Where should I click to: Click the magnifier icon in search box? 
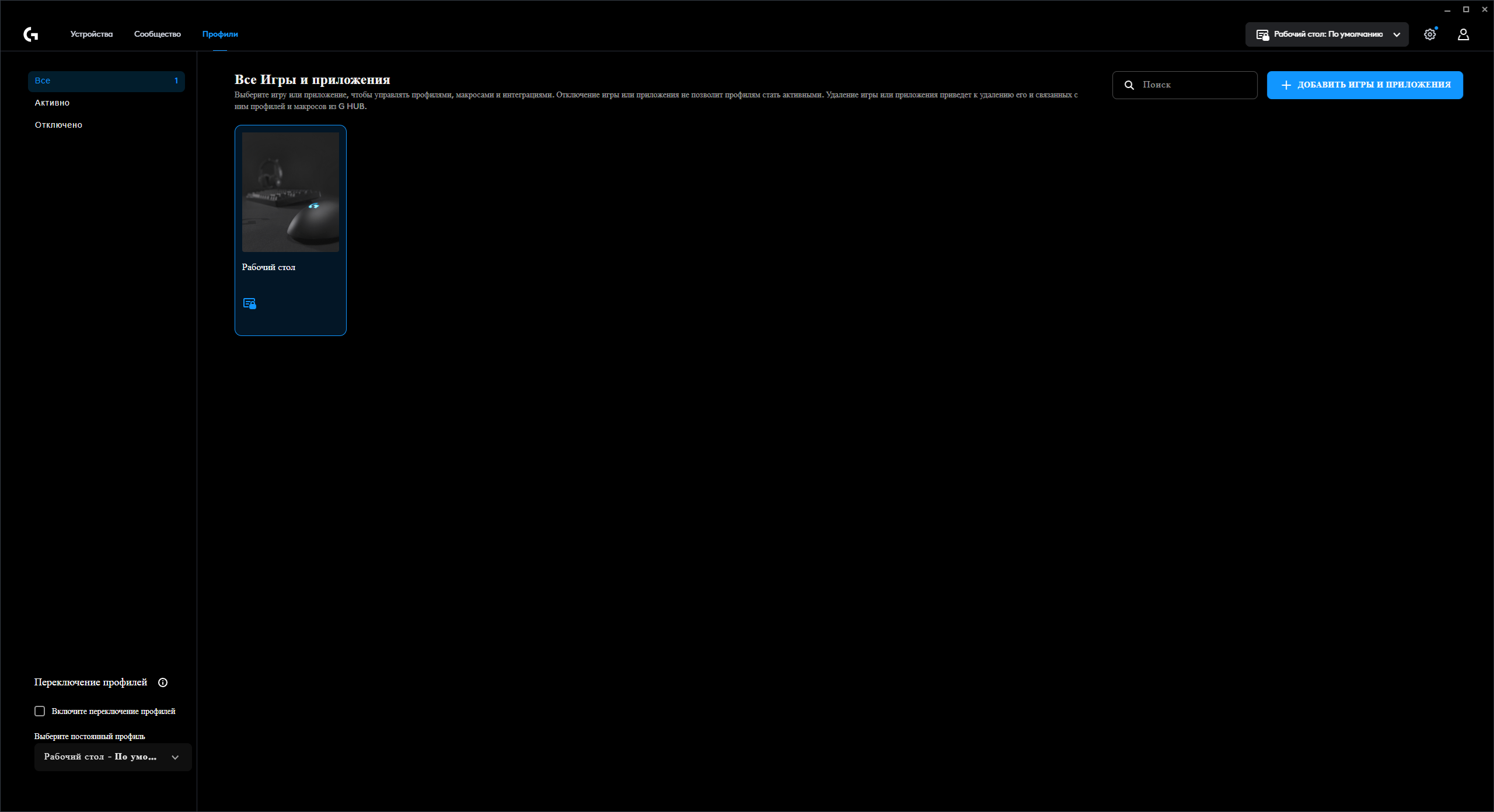[x=1129, y=85]
